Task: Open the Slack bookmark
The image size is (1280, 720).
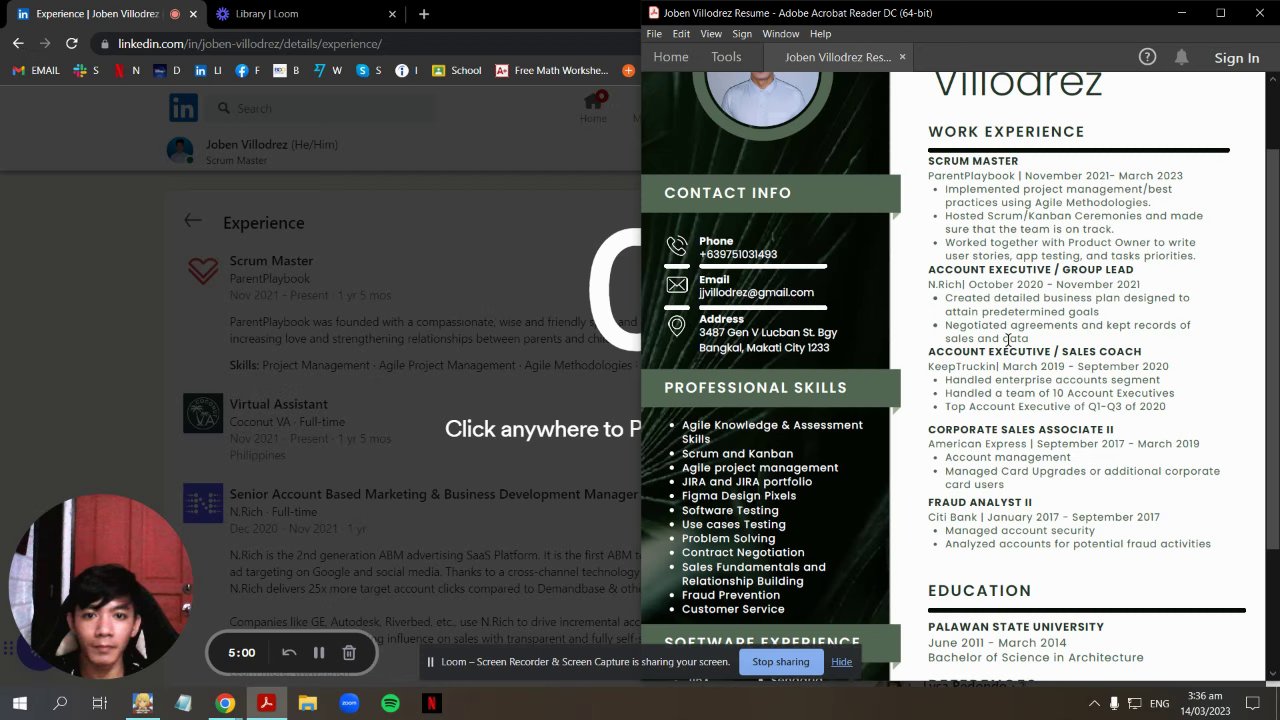Action: (x=86, y=70)
